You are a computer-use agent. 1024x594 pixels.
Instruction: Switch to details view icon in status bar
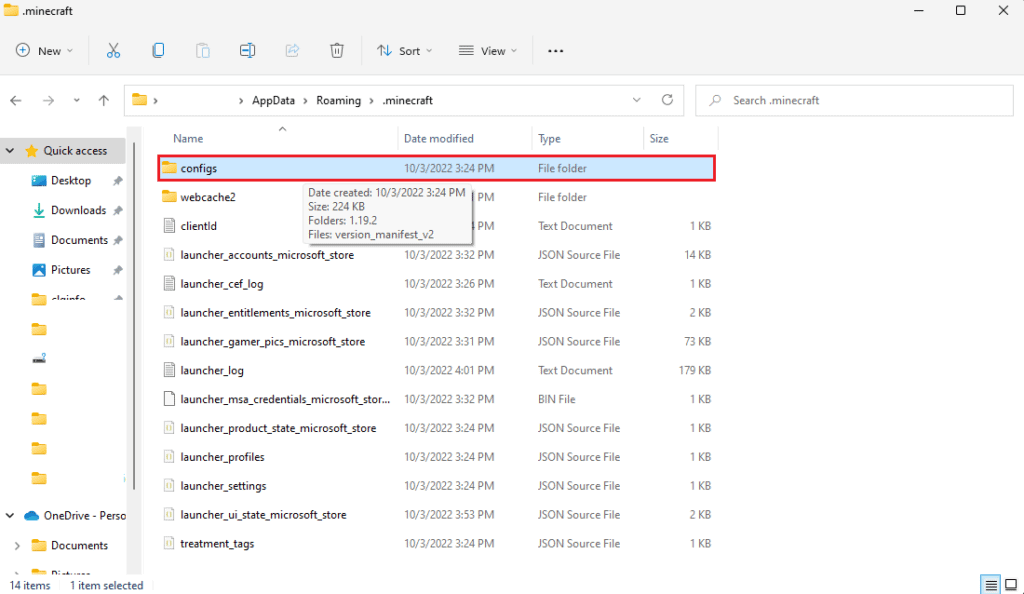(991, 585)
